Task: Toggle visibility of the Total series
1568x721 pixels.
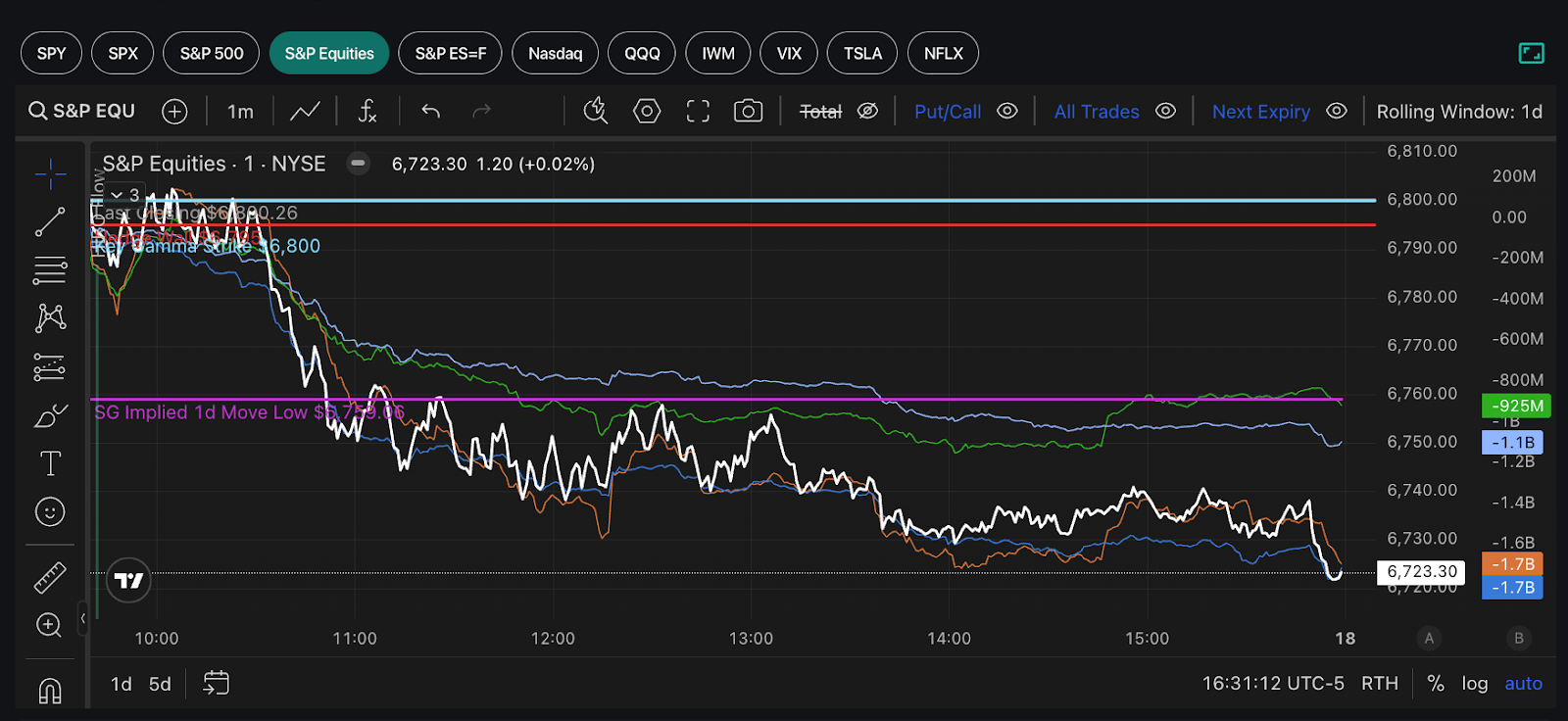Action: 867,111
